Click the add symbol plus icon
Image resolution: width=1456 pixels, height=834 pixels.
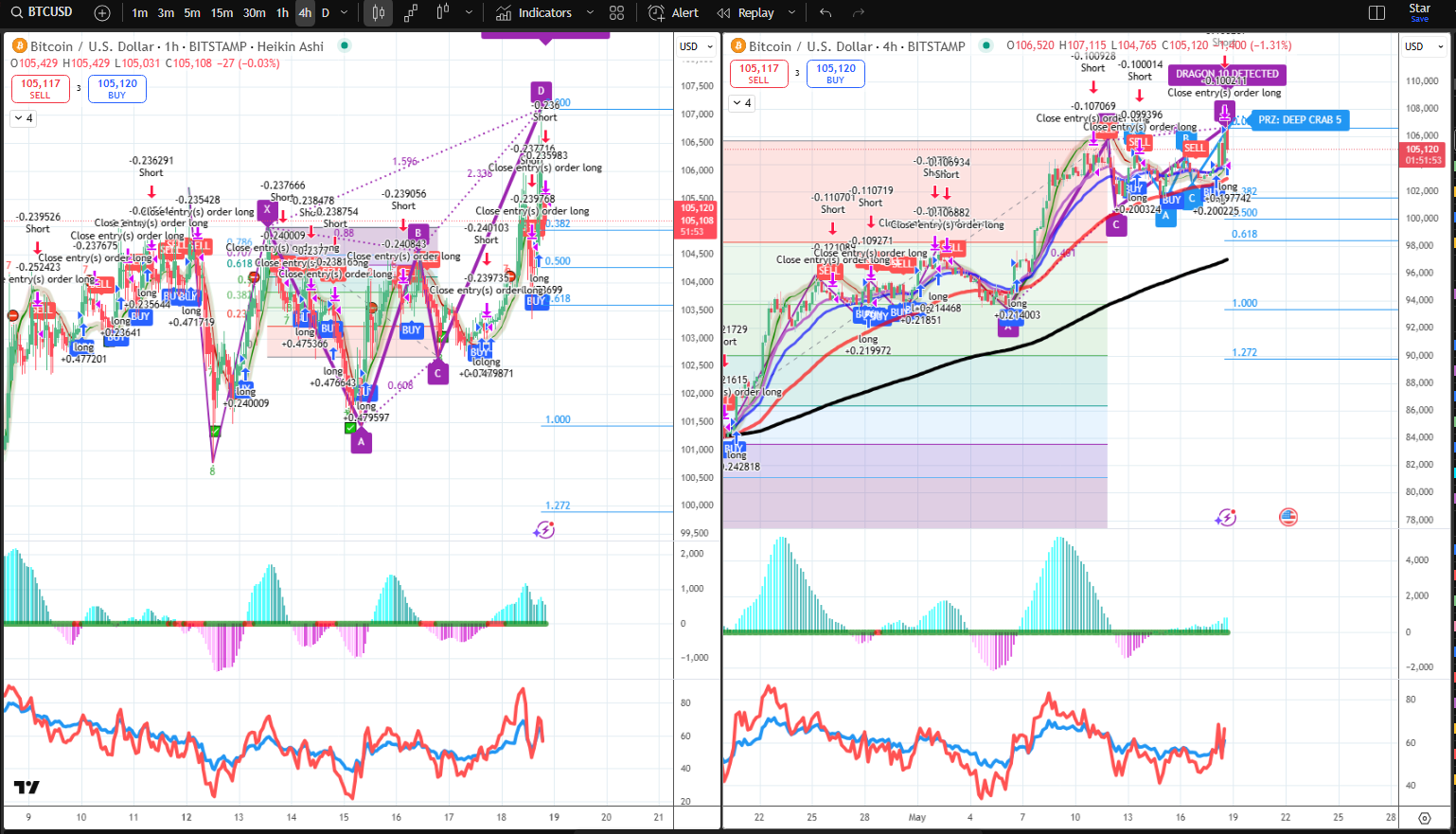(x=102, y=13)
